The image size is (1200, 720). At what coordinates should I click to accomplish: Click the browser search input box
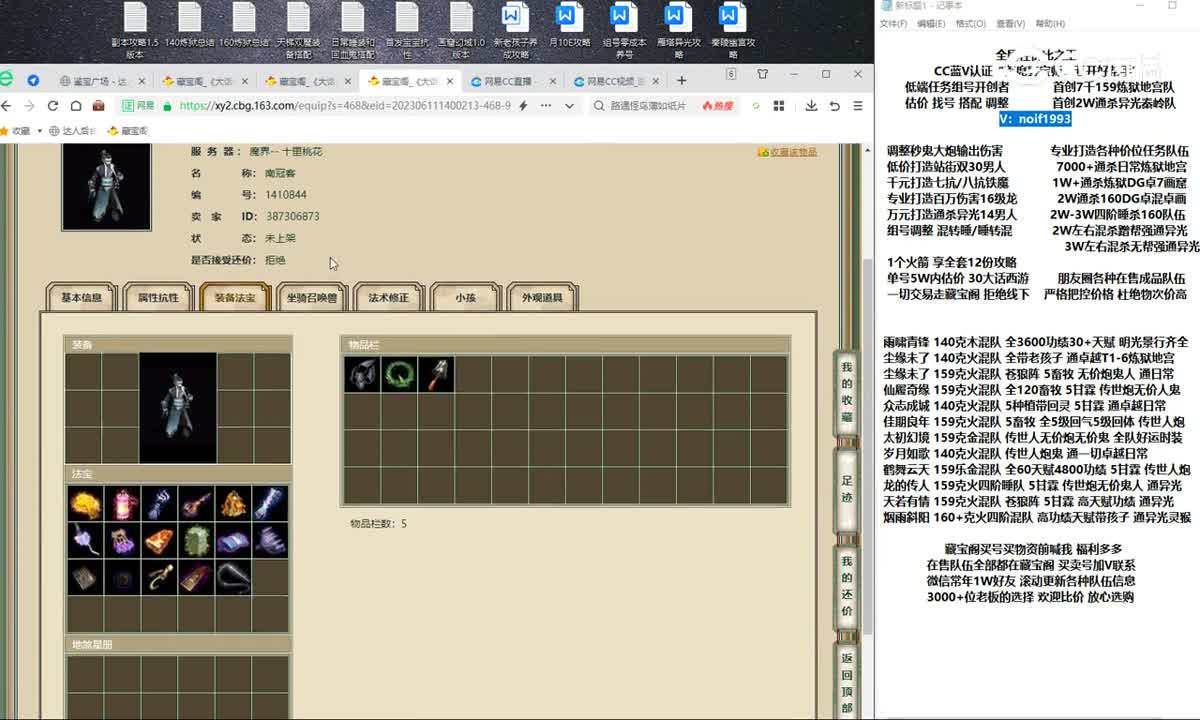(650, 105)
